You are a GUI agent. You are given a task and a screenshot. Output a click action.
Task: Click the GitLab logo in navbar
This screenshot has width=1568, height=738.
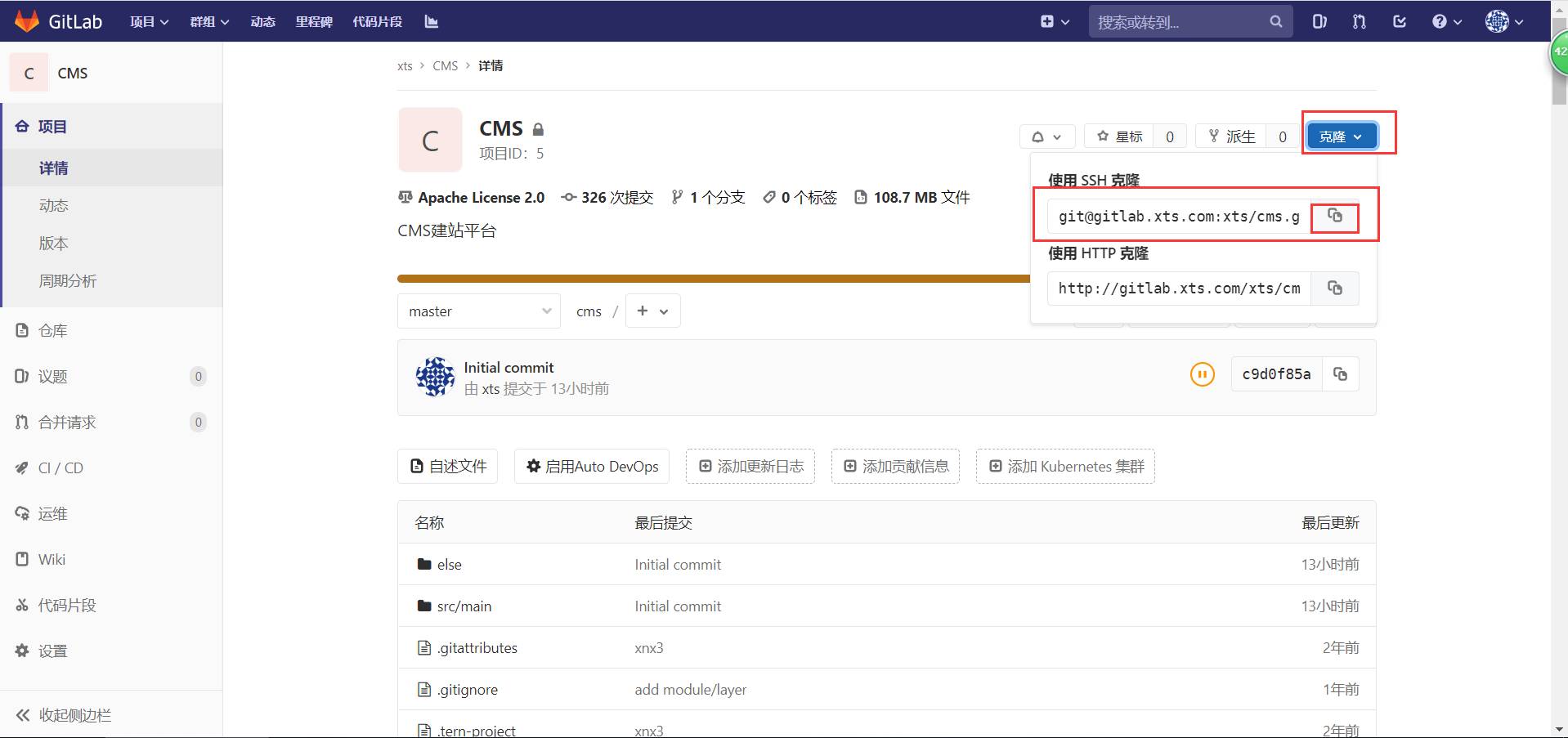(x=59, y=21)
